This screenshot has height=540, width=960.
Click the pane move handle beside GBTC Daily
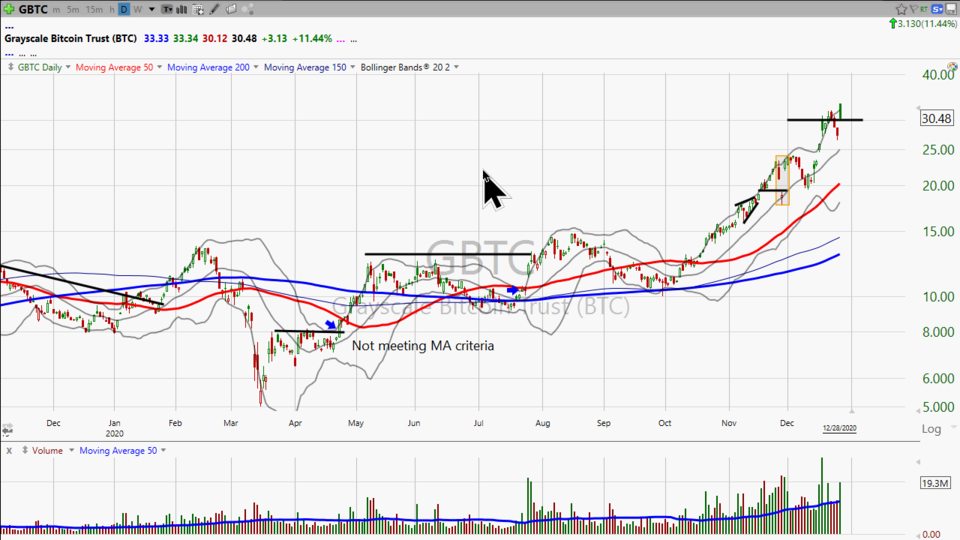click(10, 67)
